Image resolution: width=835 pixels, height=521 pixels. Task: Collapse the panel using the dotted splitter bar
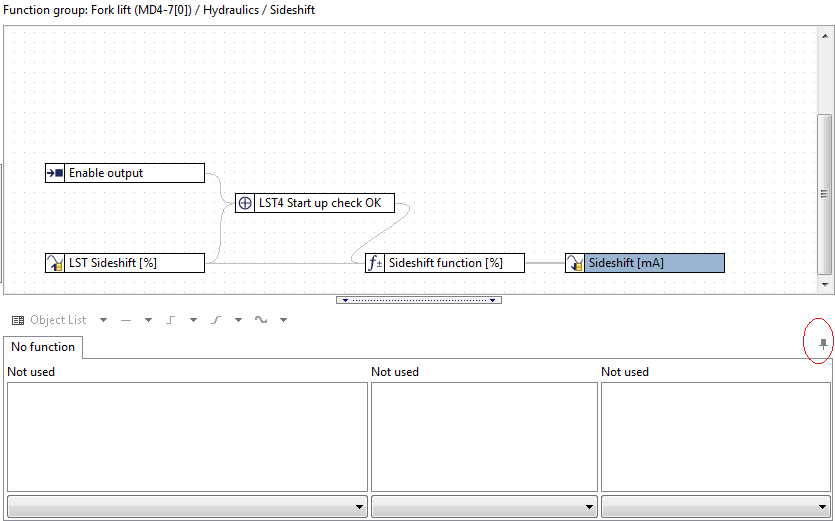click(x=419, y=300)
